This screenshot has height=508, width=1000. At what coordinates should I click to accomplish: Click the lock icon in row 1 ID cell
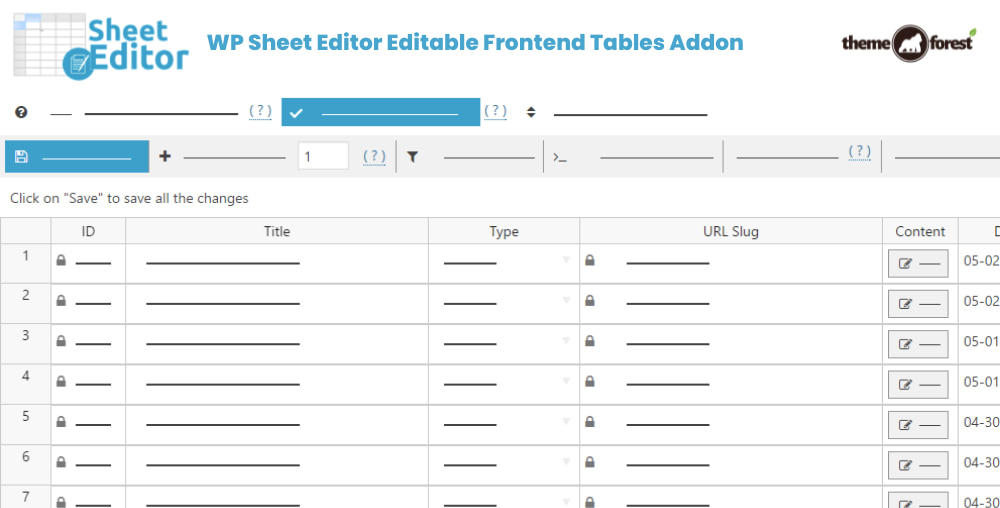pos(61,260)
